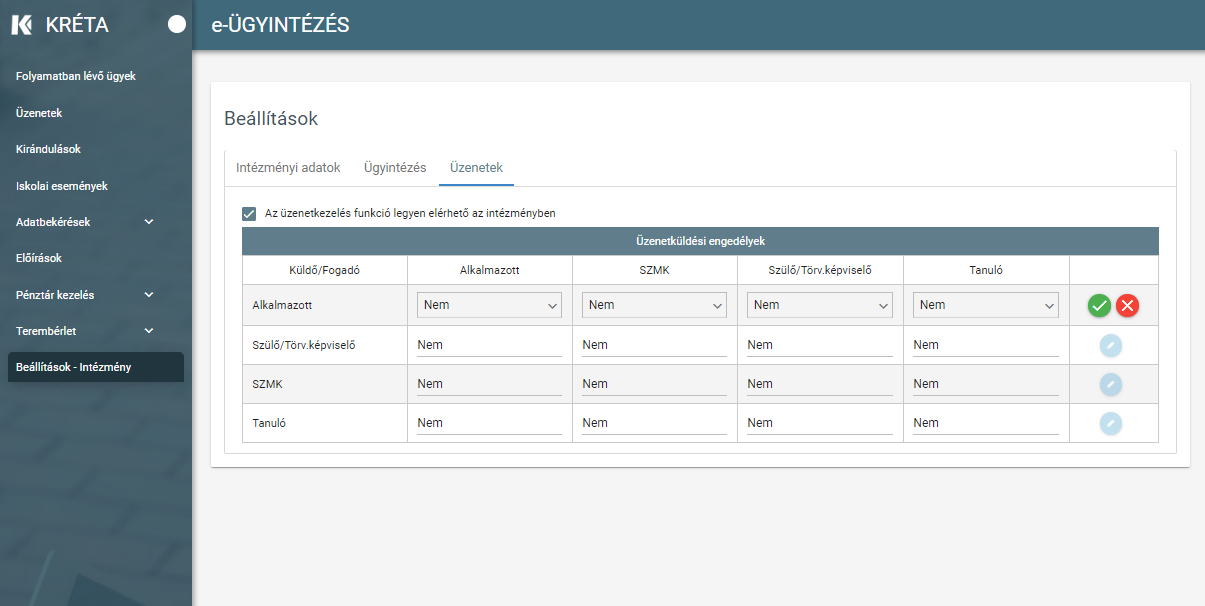Click the SZMK column header
Image resolution: width=1205 pixels, height=606 pixels.
tap(654, 270)
